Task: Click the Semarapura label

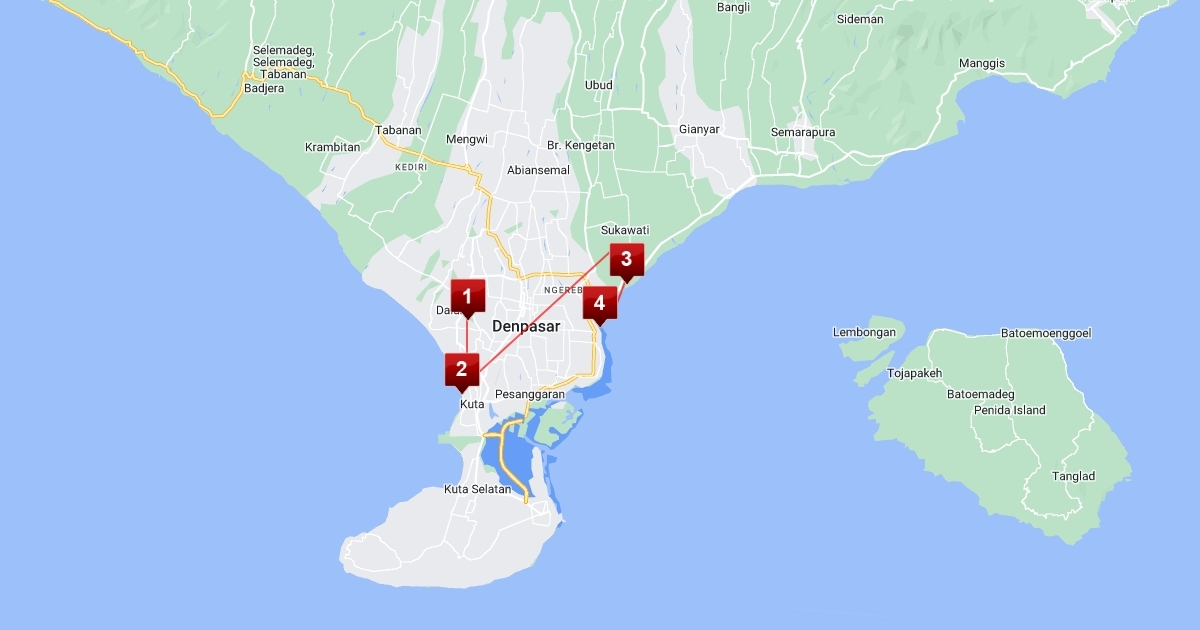Action: point(802,133)
